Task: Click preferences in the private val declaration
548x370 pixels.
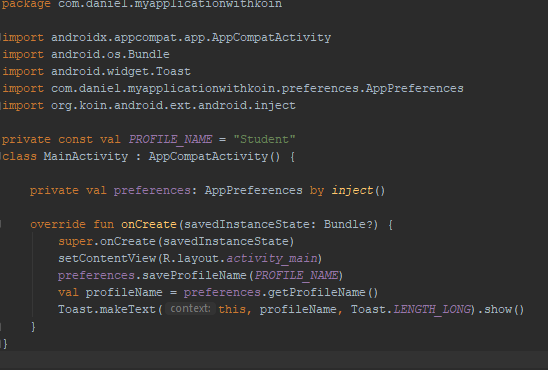Action: [152, 190]
